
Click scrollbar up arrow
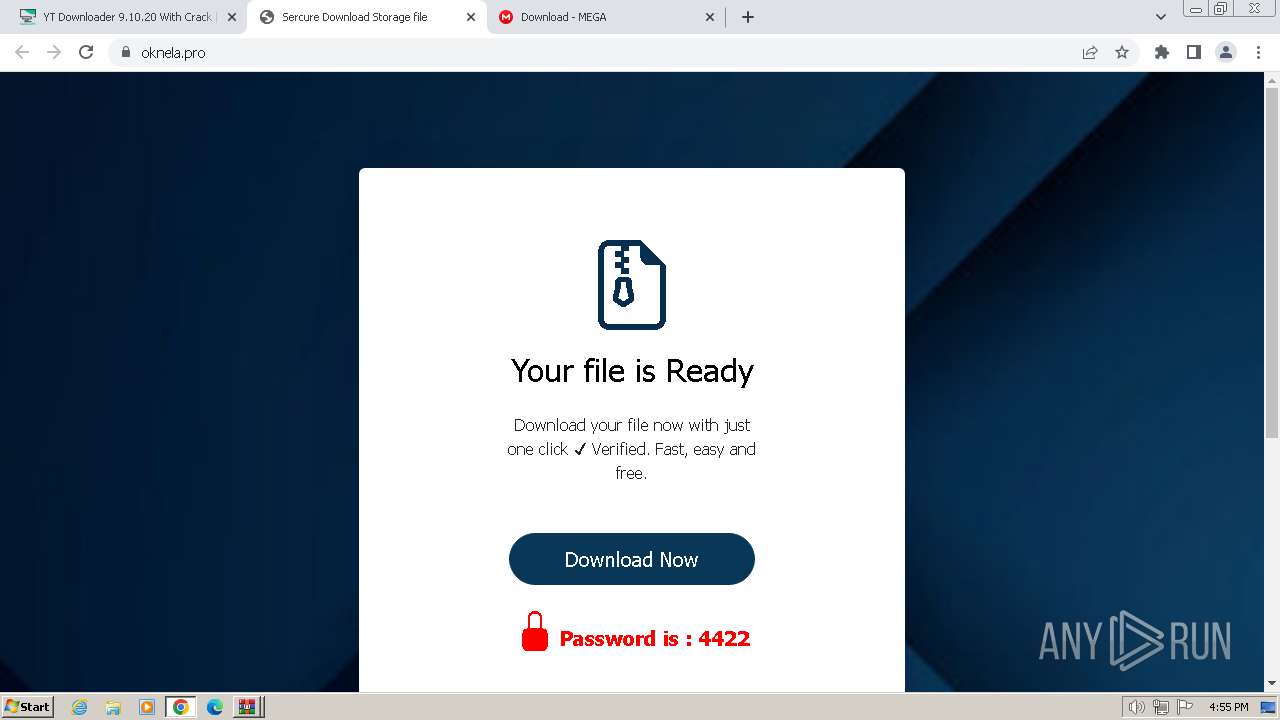click(1272, 80)
